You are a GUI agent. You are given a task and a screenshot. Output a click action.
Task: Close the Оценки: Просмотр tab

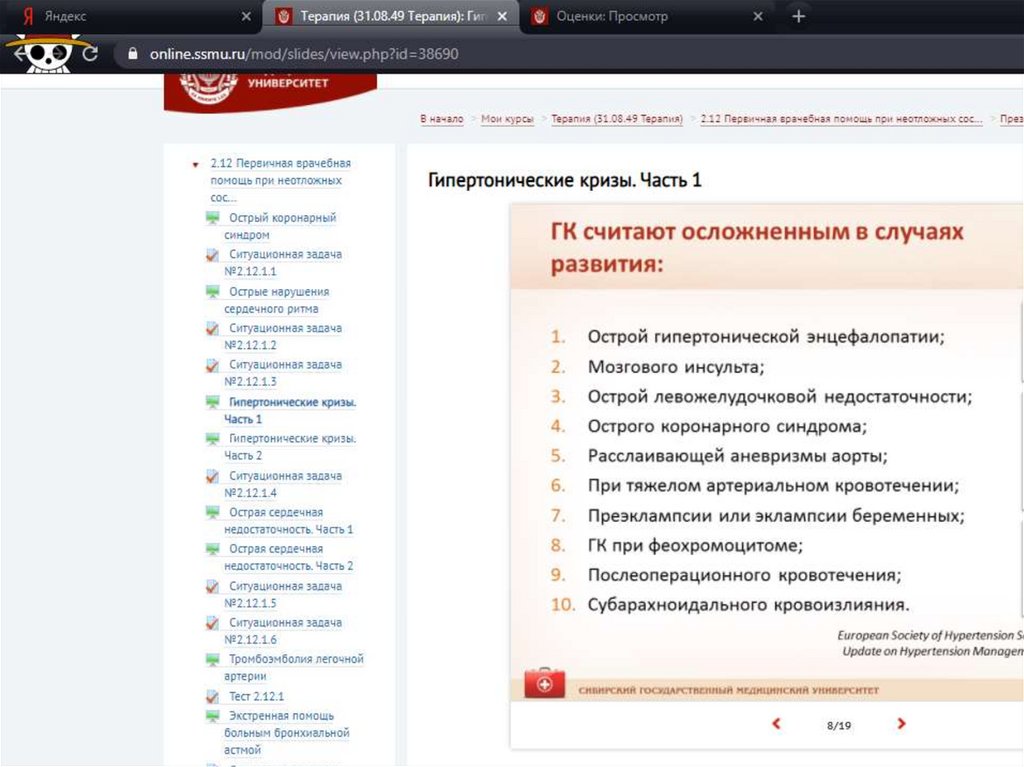tap(758, 16)
